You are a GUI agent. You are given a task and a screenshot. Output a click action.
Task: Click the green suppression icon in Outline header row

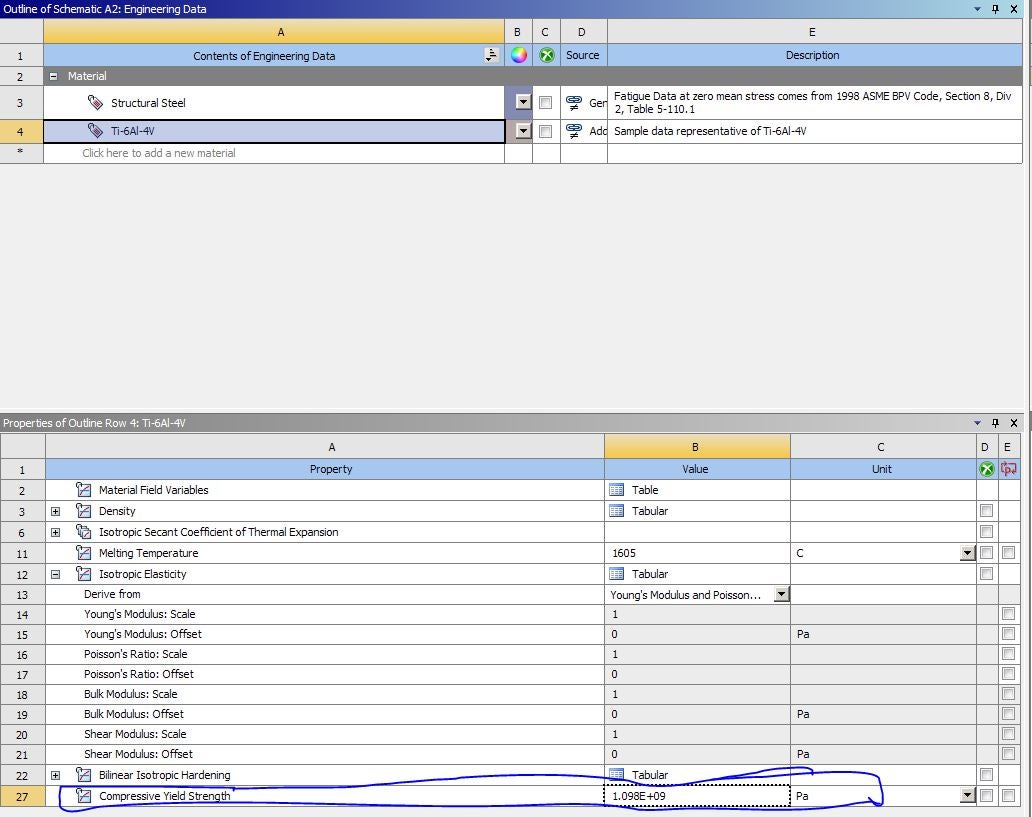pyautogui.click(x=546, y=55)
